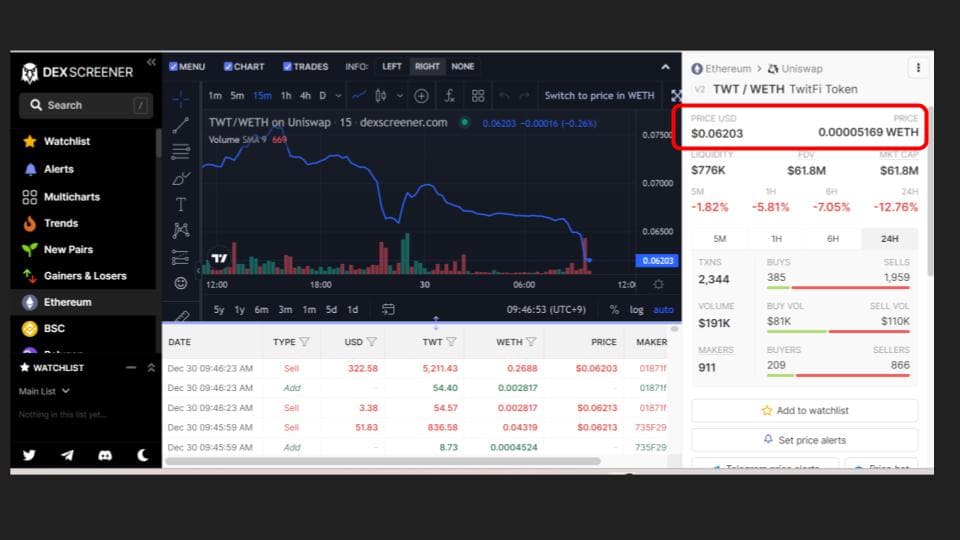Toggle percent scale on chart
Viewport: 960px width, 540px height.
click(x=614, y=310)
